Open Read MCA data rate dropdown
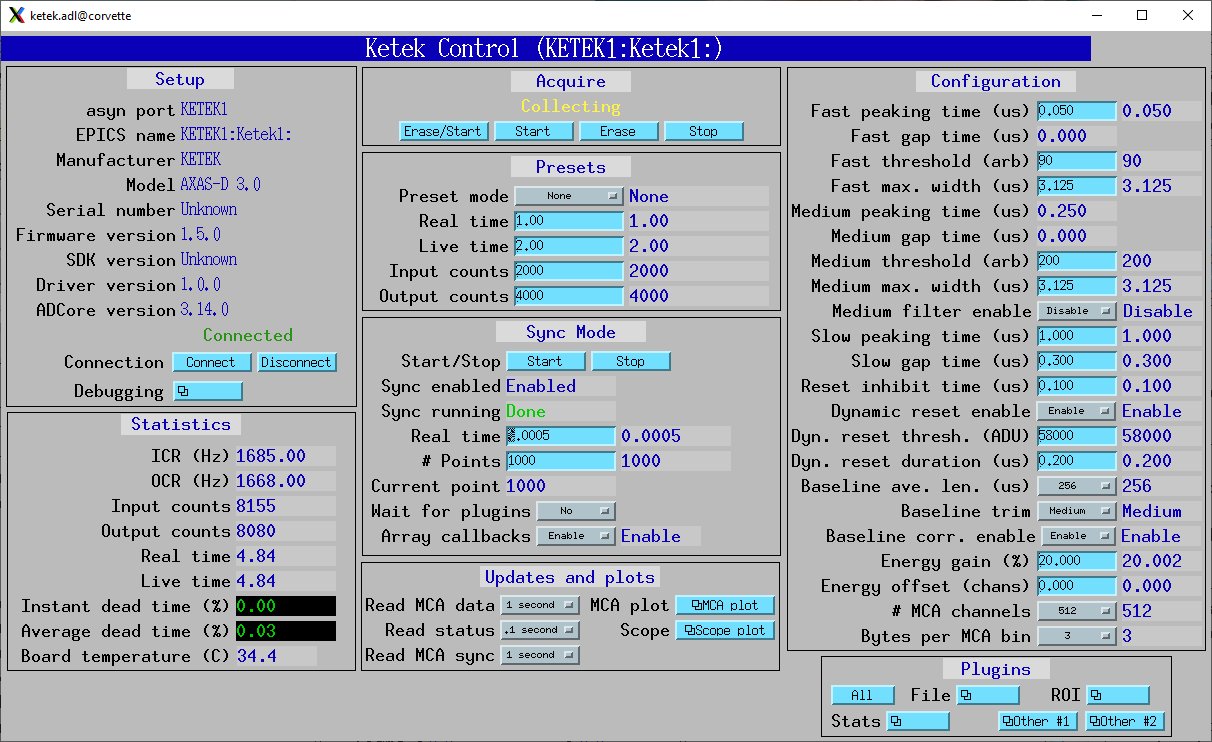1212x742 pixels. (539, 605)
